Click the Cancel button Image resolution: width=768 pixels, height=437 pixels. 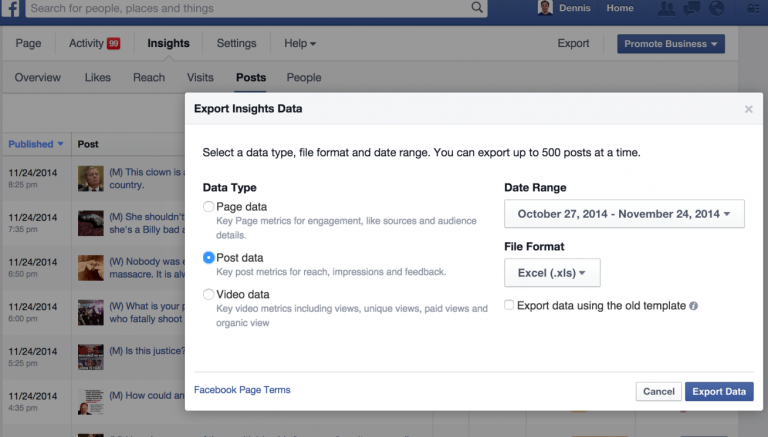(659, 391)
